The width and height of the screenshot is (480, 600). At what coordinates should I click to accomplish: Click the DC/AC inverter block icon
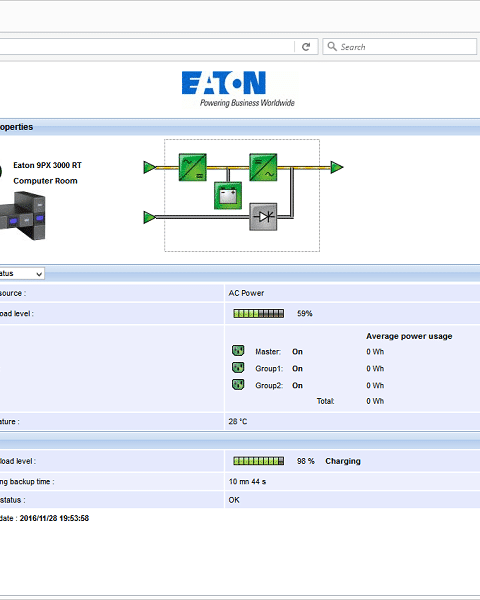[x=263, y=167]
